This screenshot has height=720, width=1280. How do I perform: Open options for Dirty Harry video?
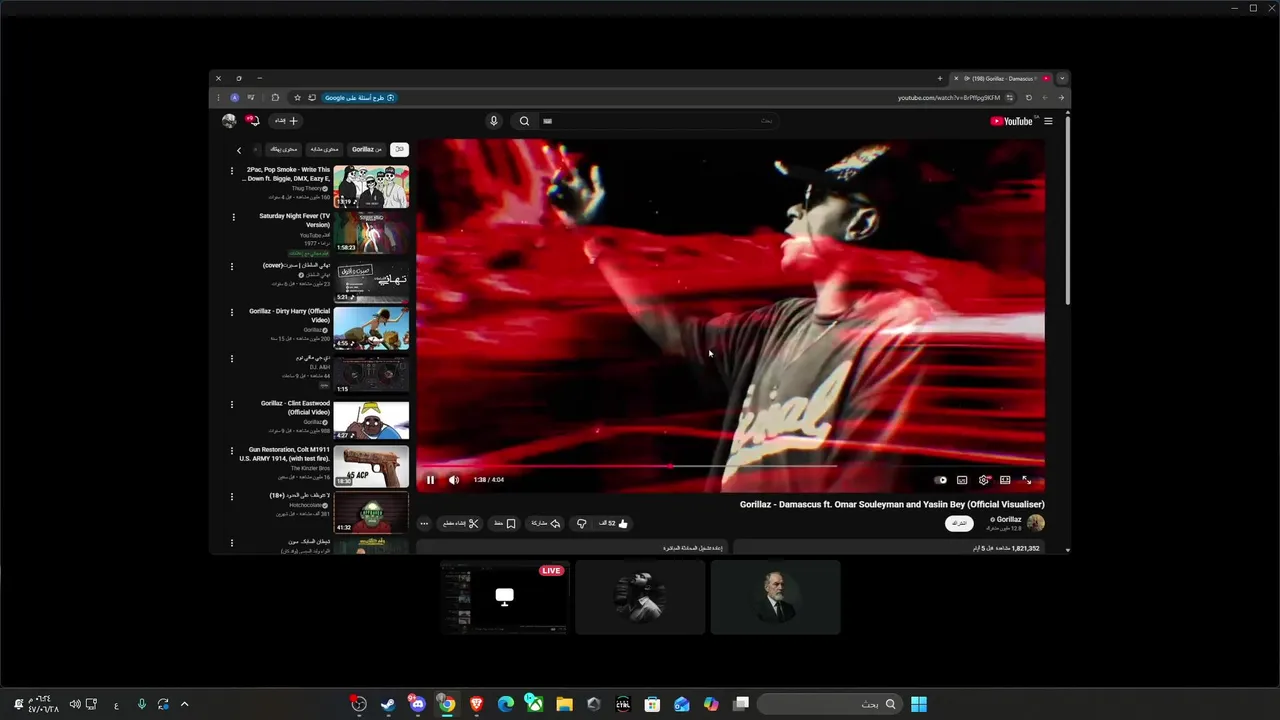[x=232, y=312]
